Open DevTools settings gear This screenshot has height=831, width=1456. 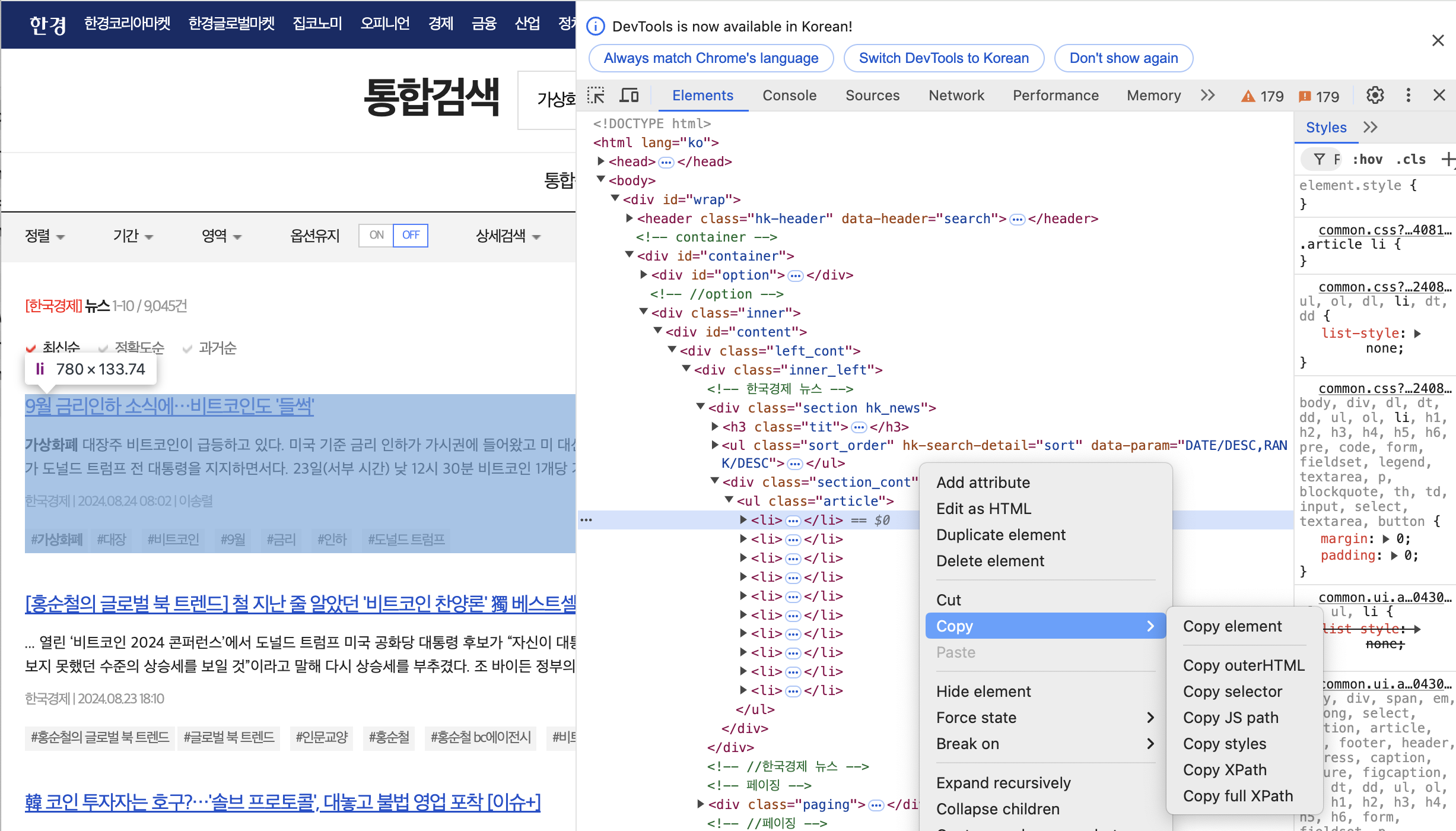(1375, 96)
